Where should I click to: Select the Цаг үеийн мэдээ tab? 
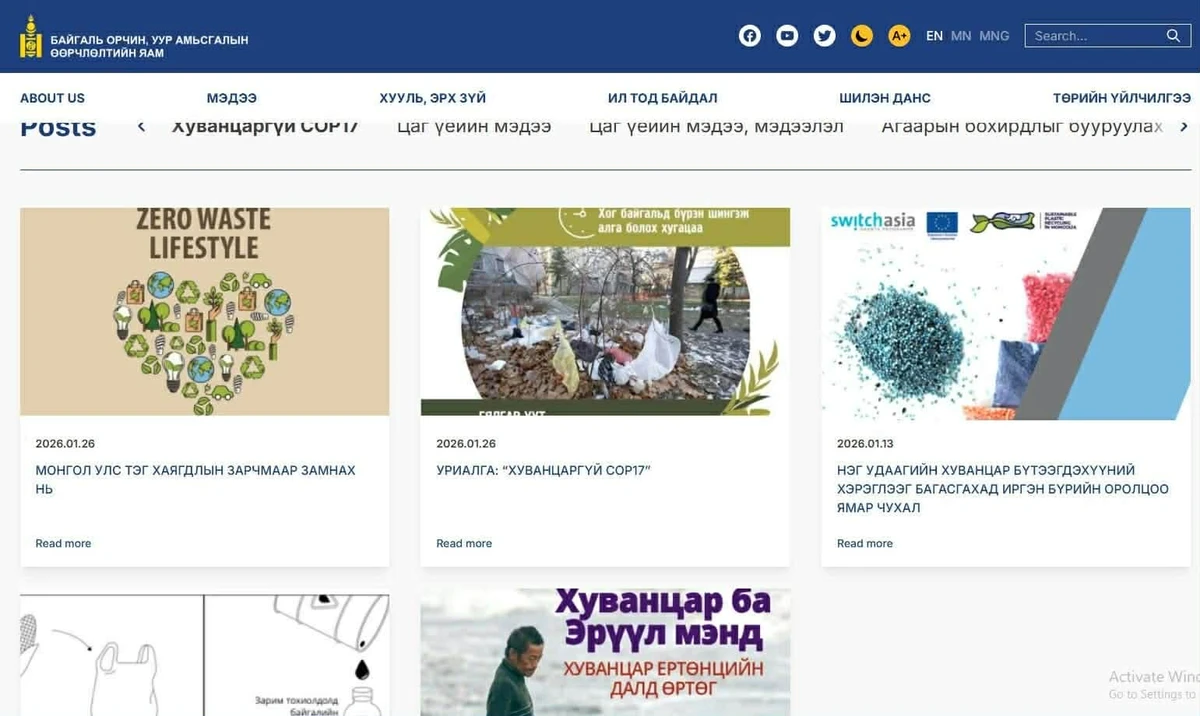pos(474,126)
